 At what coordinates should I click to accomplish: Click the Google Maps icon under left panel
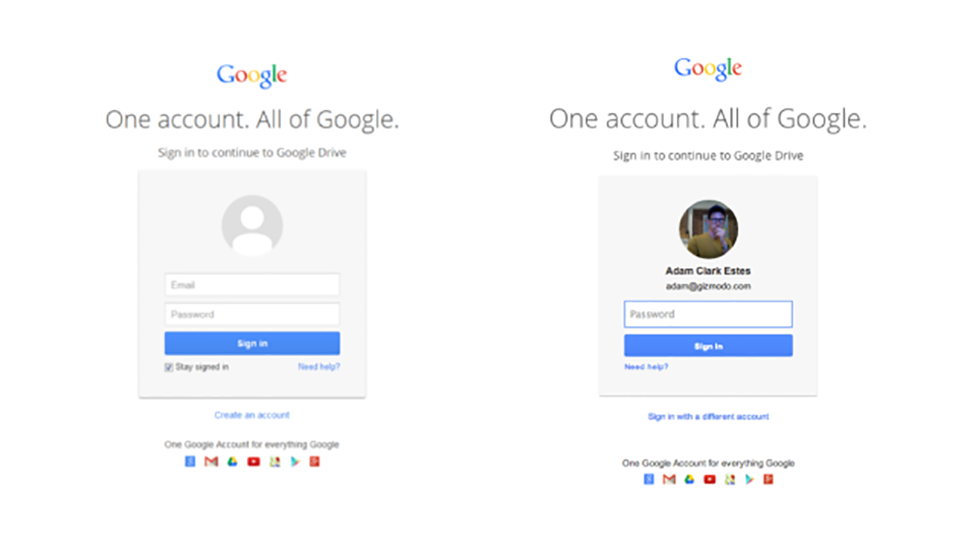click(275, 461)
